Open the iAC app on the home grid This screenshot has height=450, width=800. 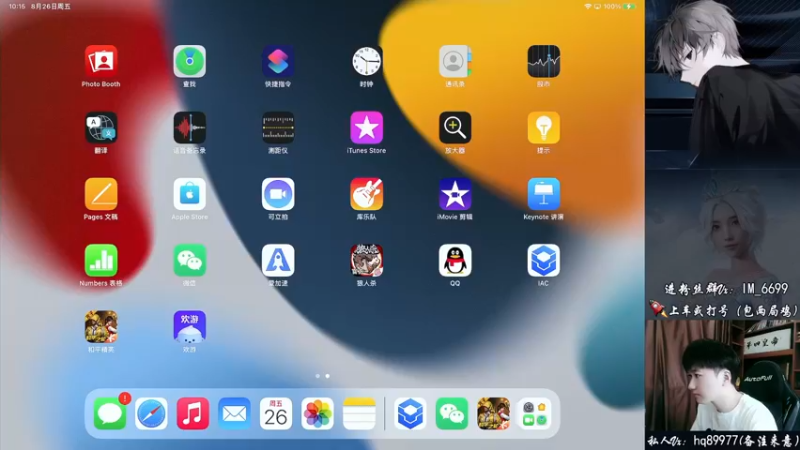pyautogui.click(x=543, y=260)
